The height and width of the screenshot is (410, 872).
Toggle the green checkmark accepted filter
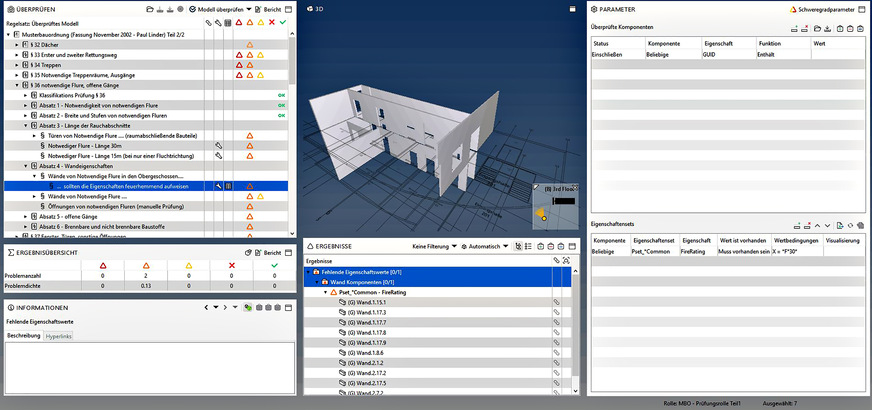[283, 21]
